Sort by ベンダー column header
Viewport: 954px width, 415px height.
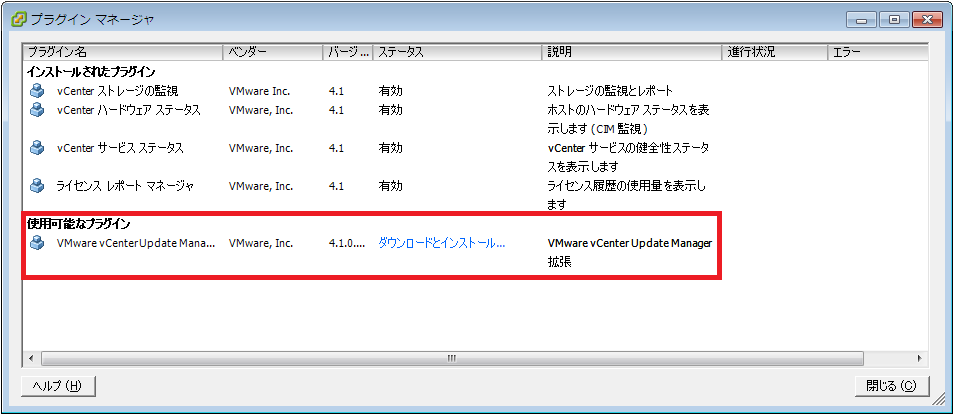273,52
